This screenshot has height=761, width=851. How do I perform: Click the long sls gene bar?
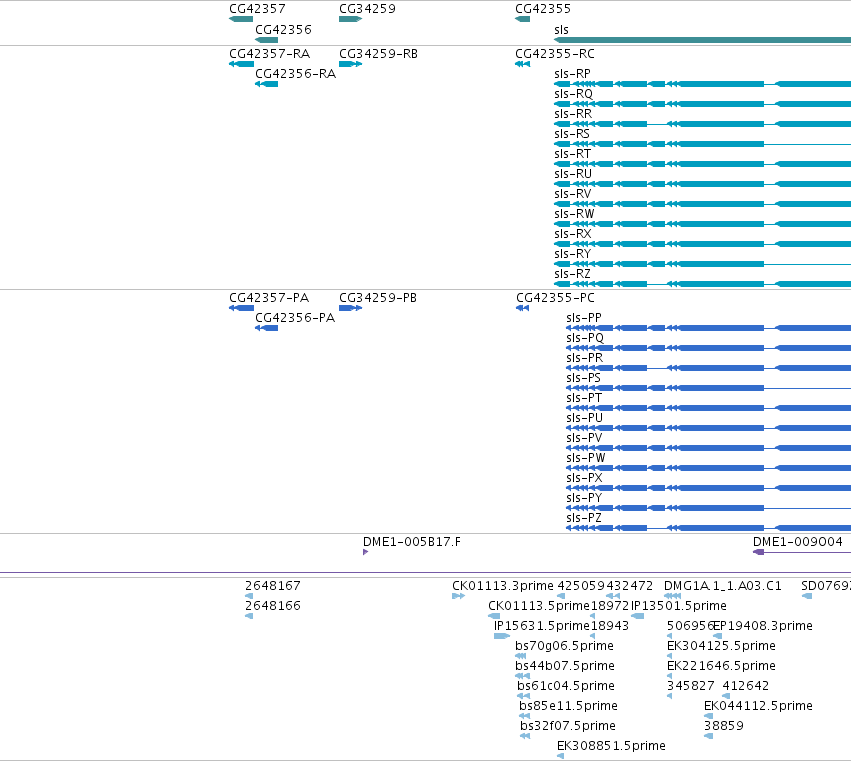click(x=702, y=40)
